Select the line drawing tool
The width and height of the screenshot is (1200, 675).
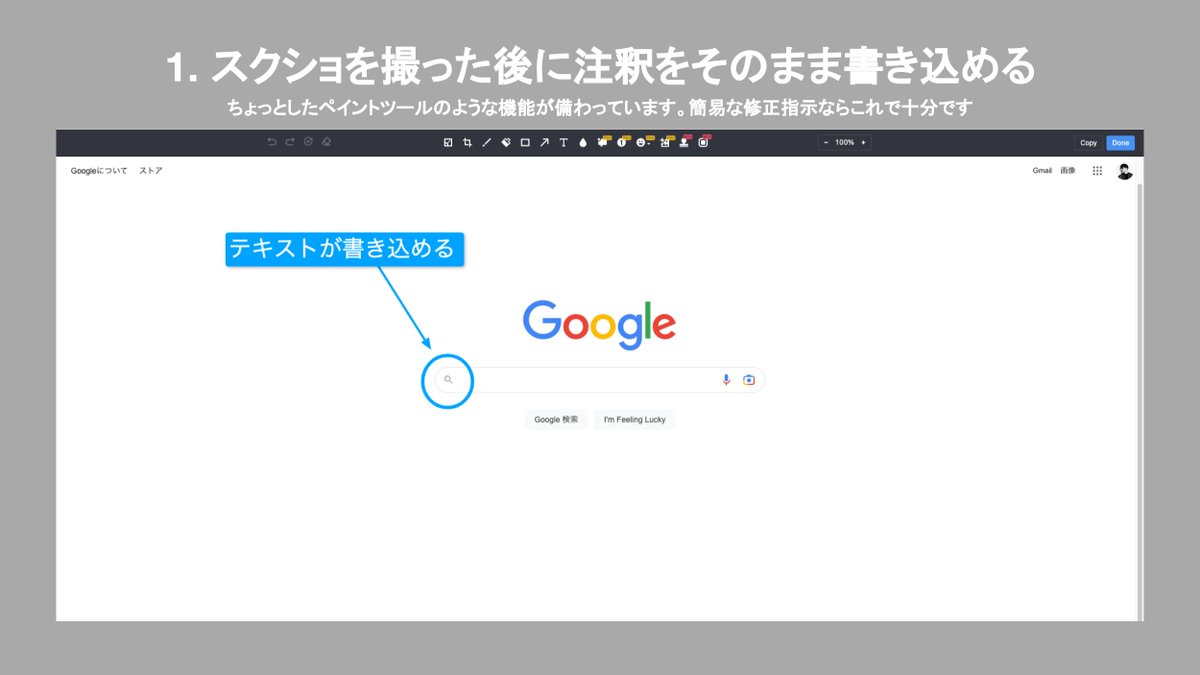click(x=487, y=142)
